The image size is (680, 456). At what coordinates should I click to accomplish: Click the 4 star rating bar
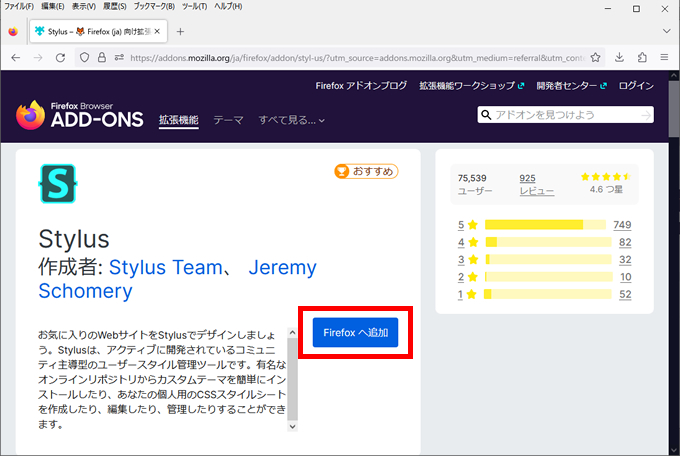(x=548, y=242)
